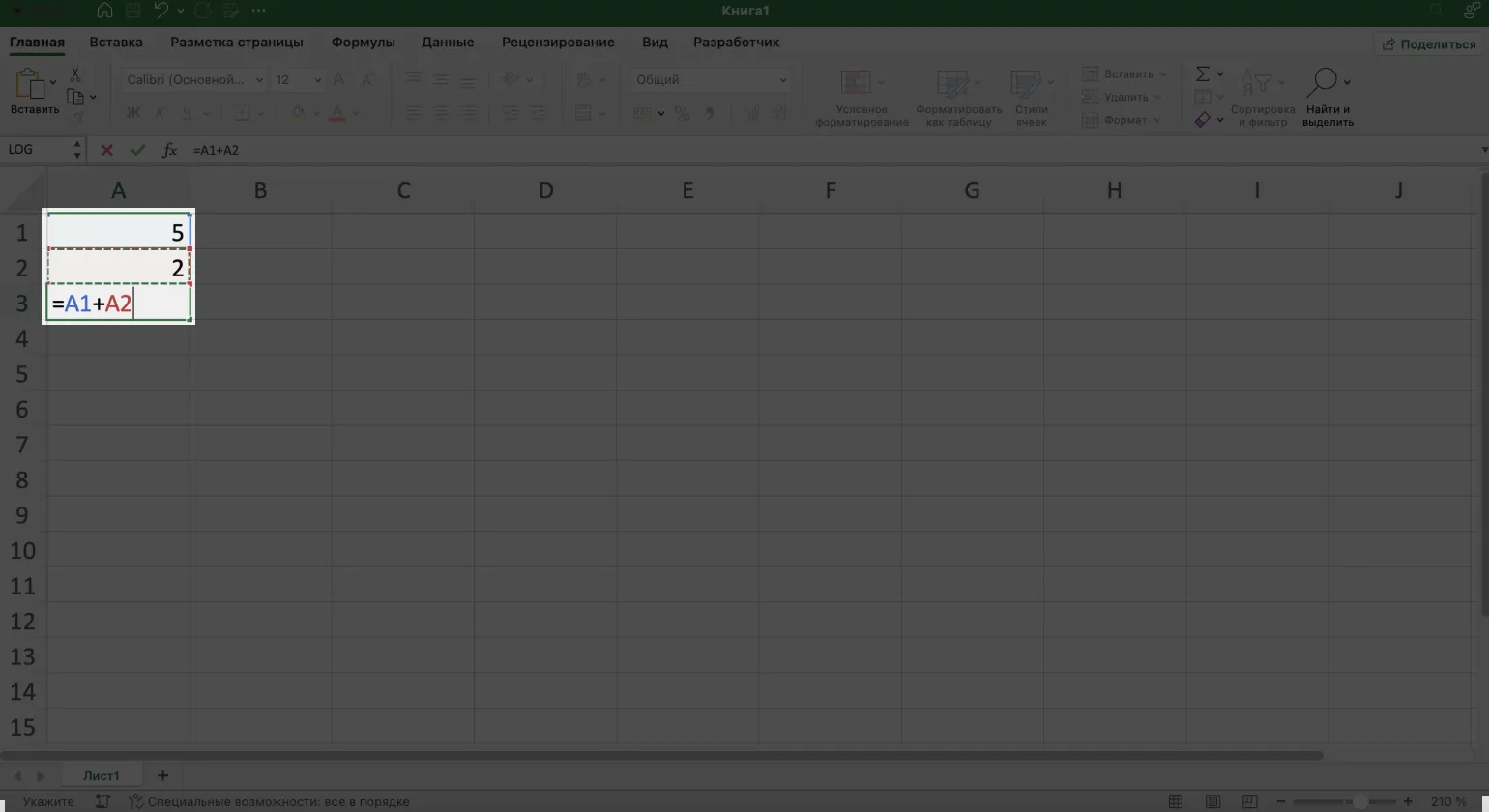Screen dimensions: 1489x812
Task: Open Conditional Formatting (Условное форматирование)
Action: pos(861,98)
